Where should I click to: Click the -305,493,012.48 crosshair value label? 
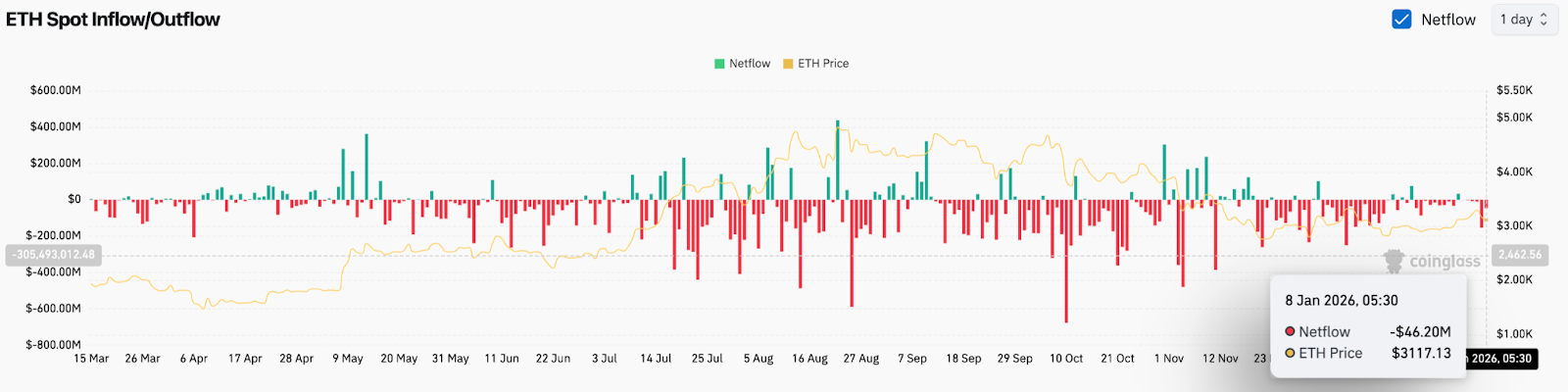[53, 255]
